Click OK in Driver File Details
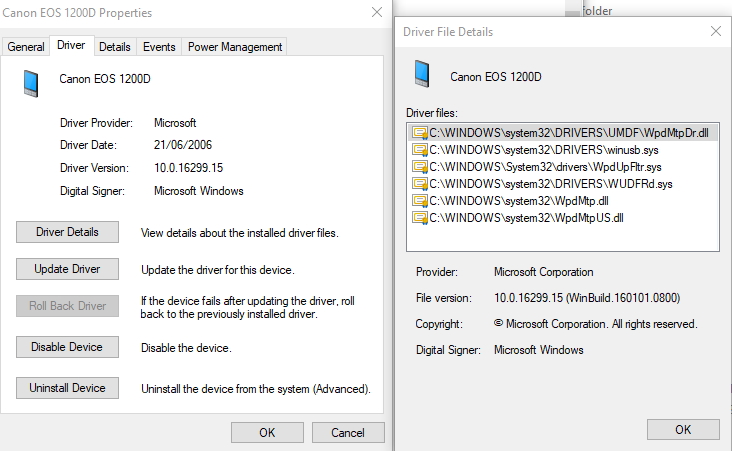The width and height of the screenshot is (732, 451). (x=683, y=430)
